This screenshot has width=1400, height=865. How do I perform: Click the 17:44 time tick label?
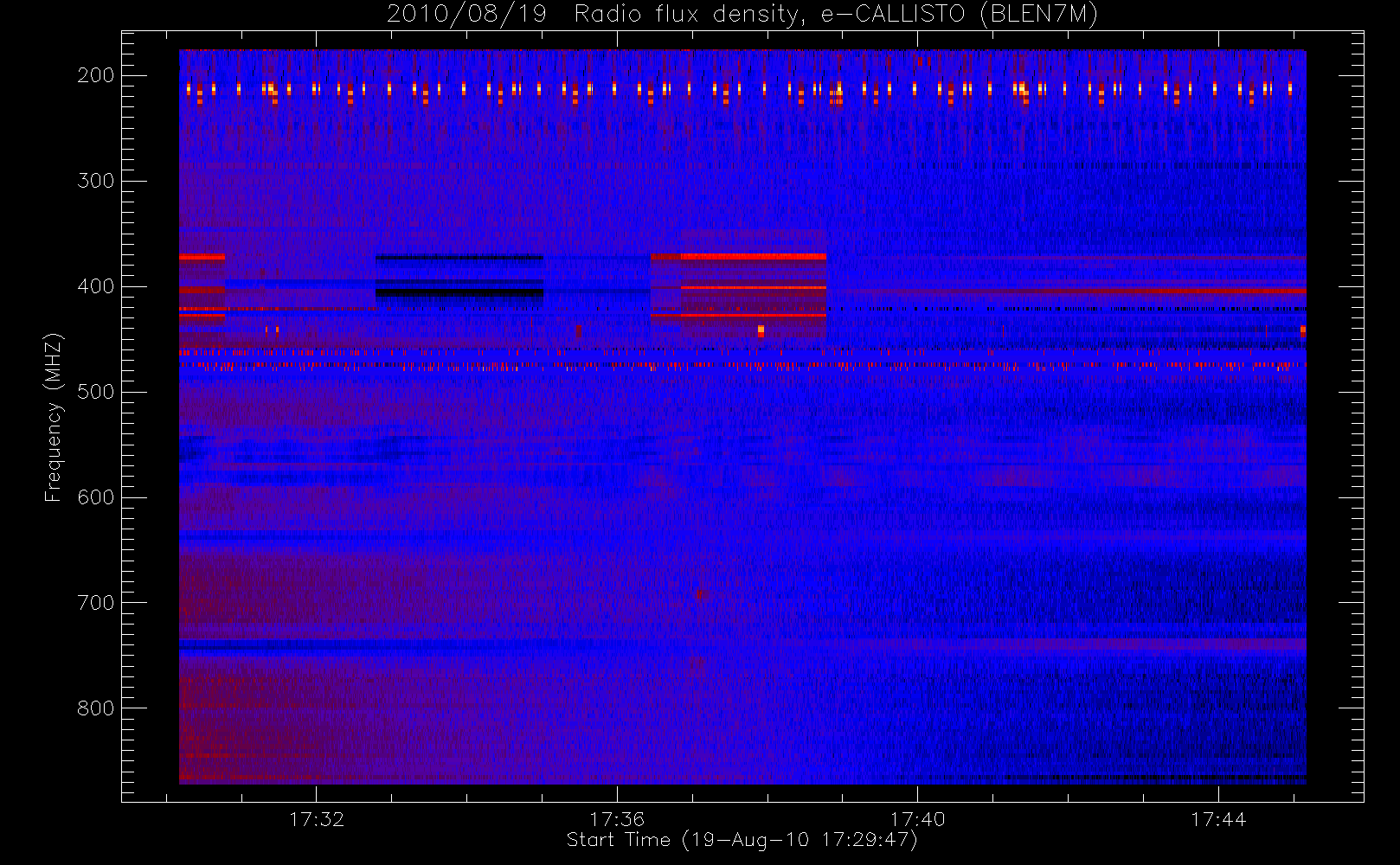click(x=1218, y=819)
